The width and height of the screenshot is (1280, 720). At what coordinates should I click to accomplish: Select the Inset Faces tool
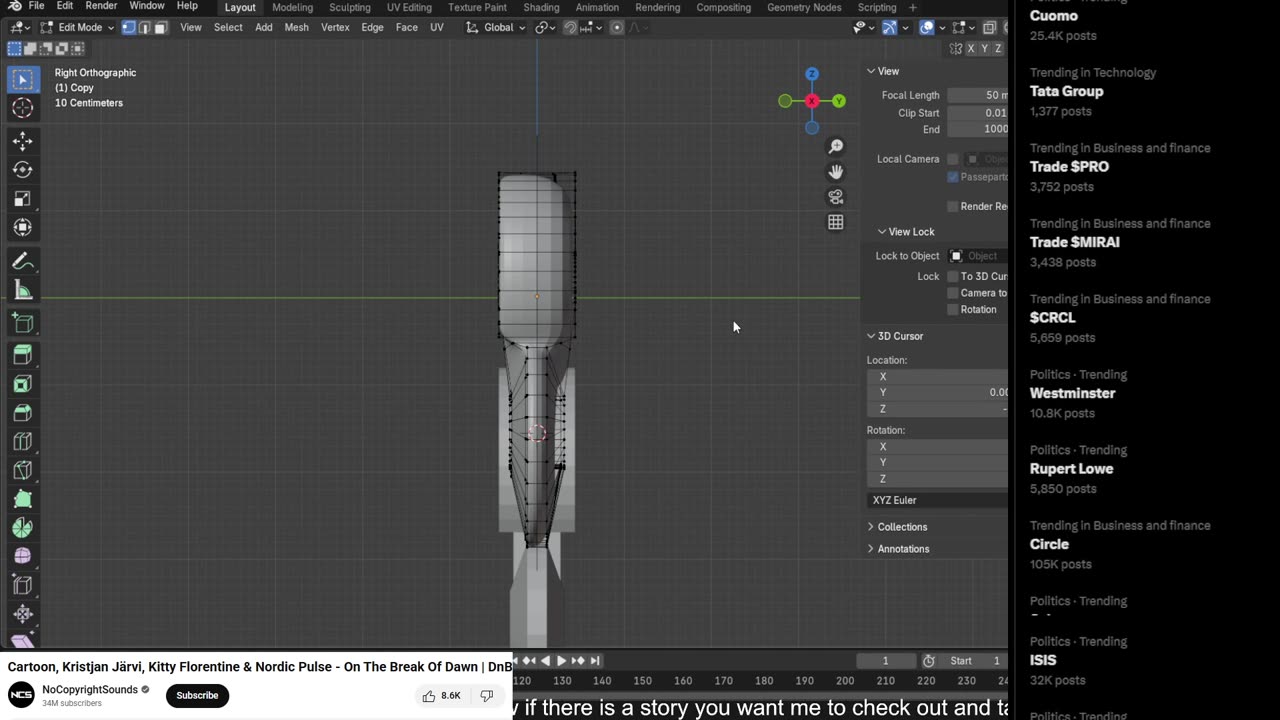coord(22,384)
